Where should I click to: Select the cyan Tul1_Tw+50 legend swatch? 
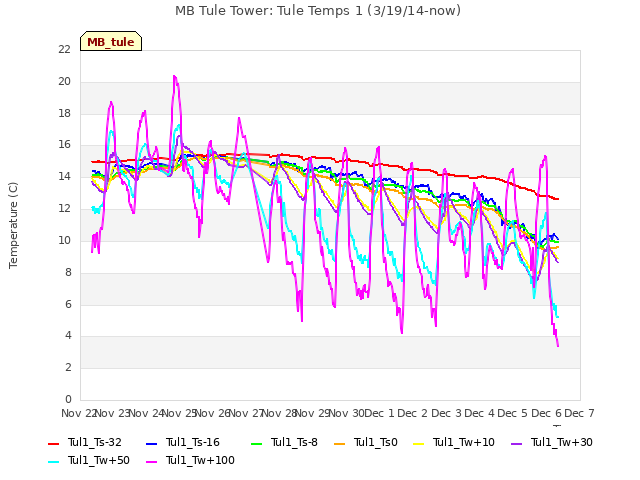click(x=53, y=462)
